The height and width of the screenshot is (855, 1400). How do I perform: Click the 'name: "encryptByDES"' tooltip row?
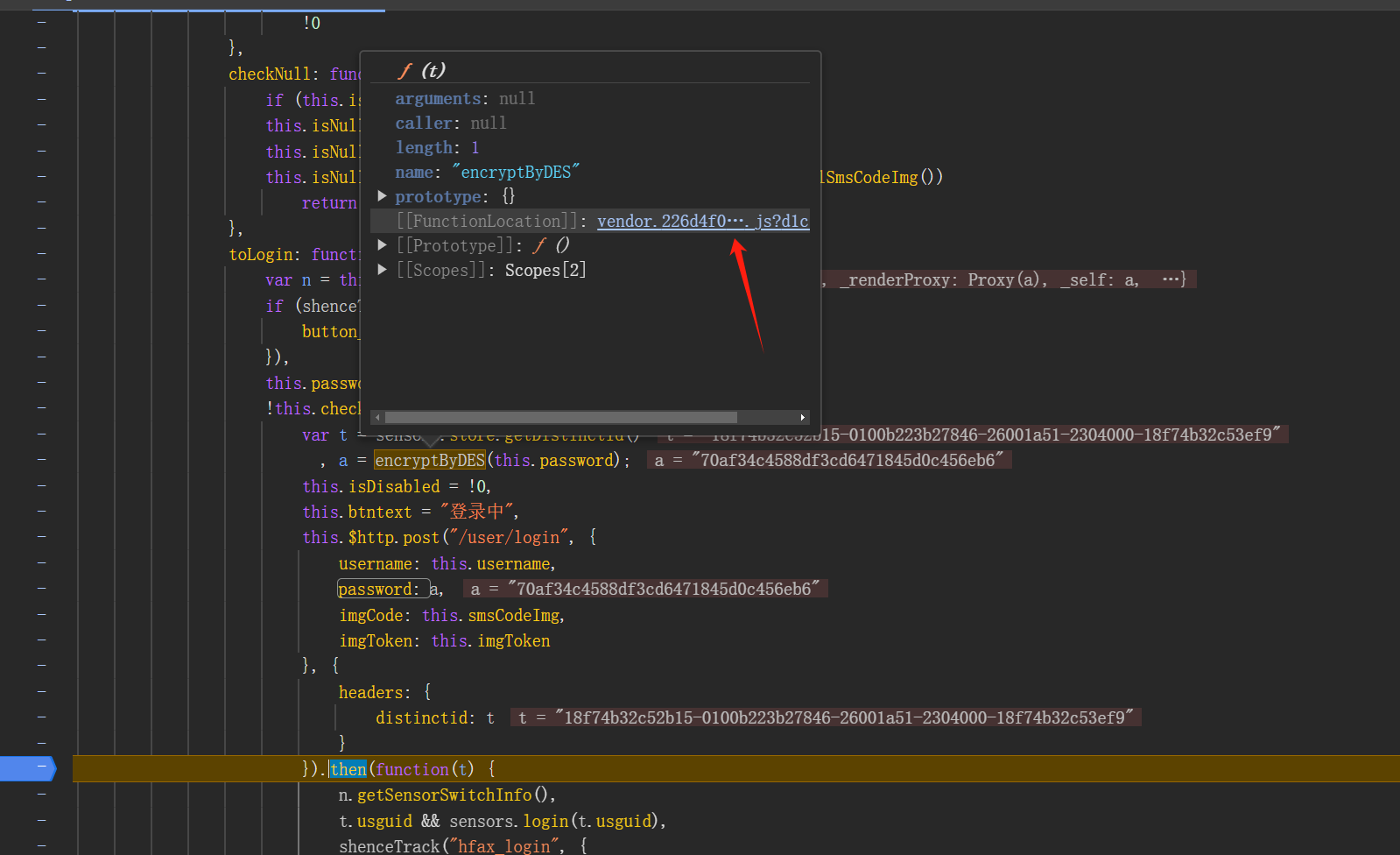point(488,172)
